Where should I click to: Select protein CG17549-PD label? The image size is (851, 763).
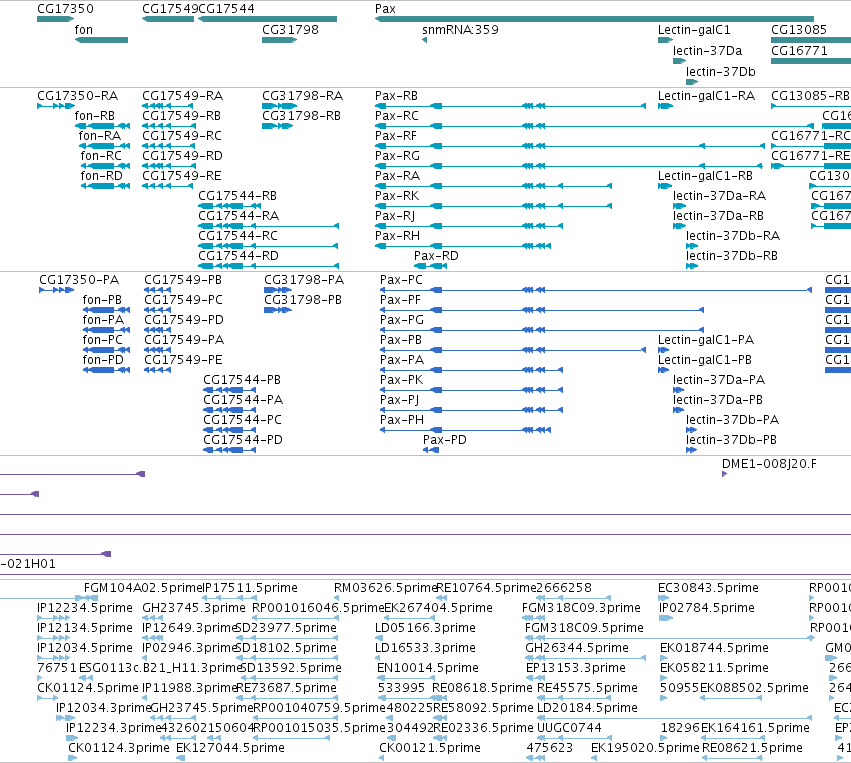pos(183,320)
